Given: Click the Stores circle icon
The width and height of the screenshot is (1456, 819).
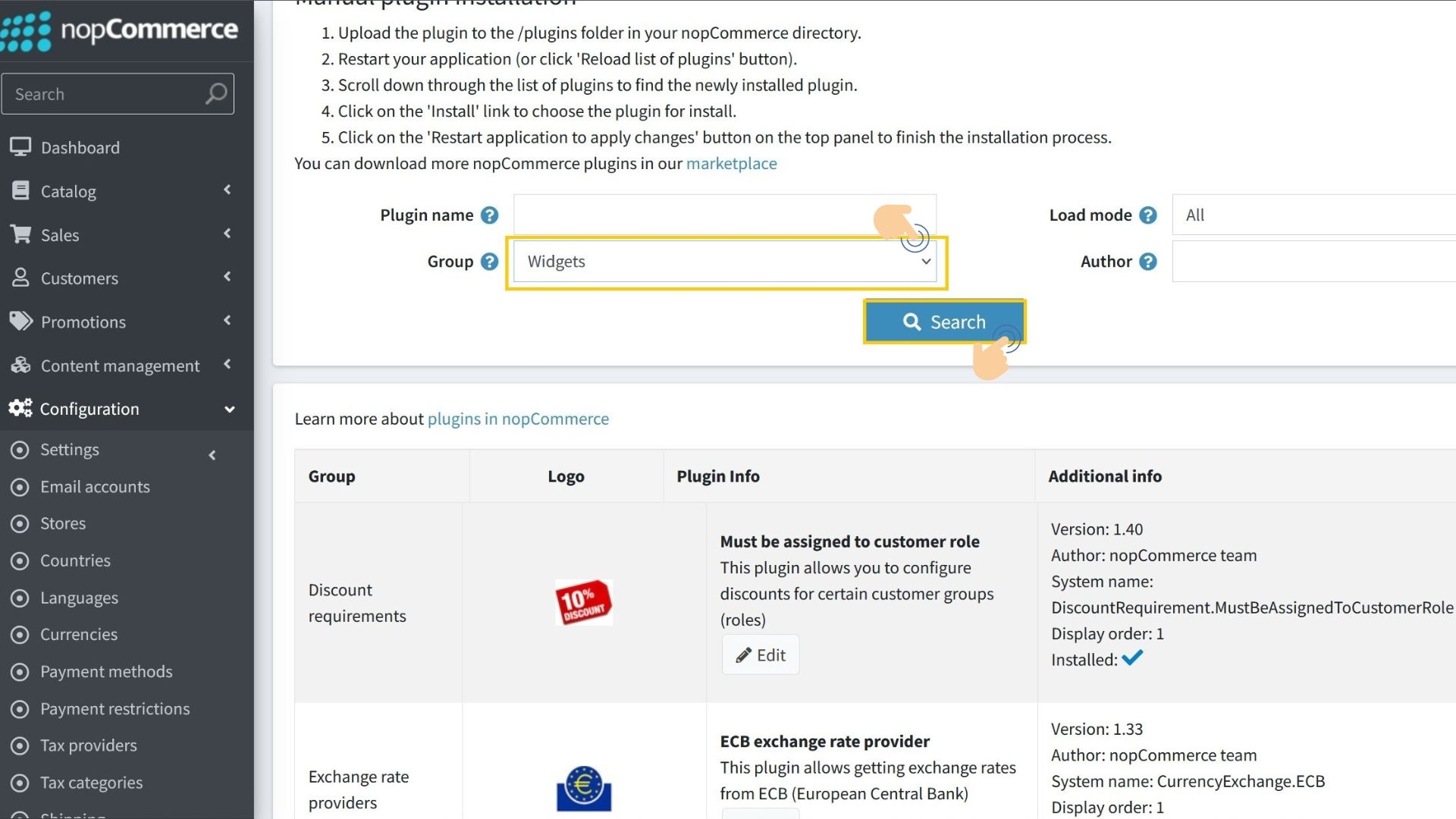Looking at the screenshot, I should pyautogui.click(x=20, y=524).
